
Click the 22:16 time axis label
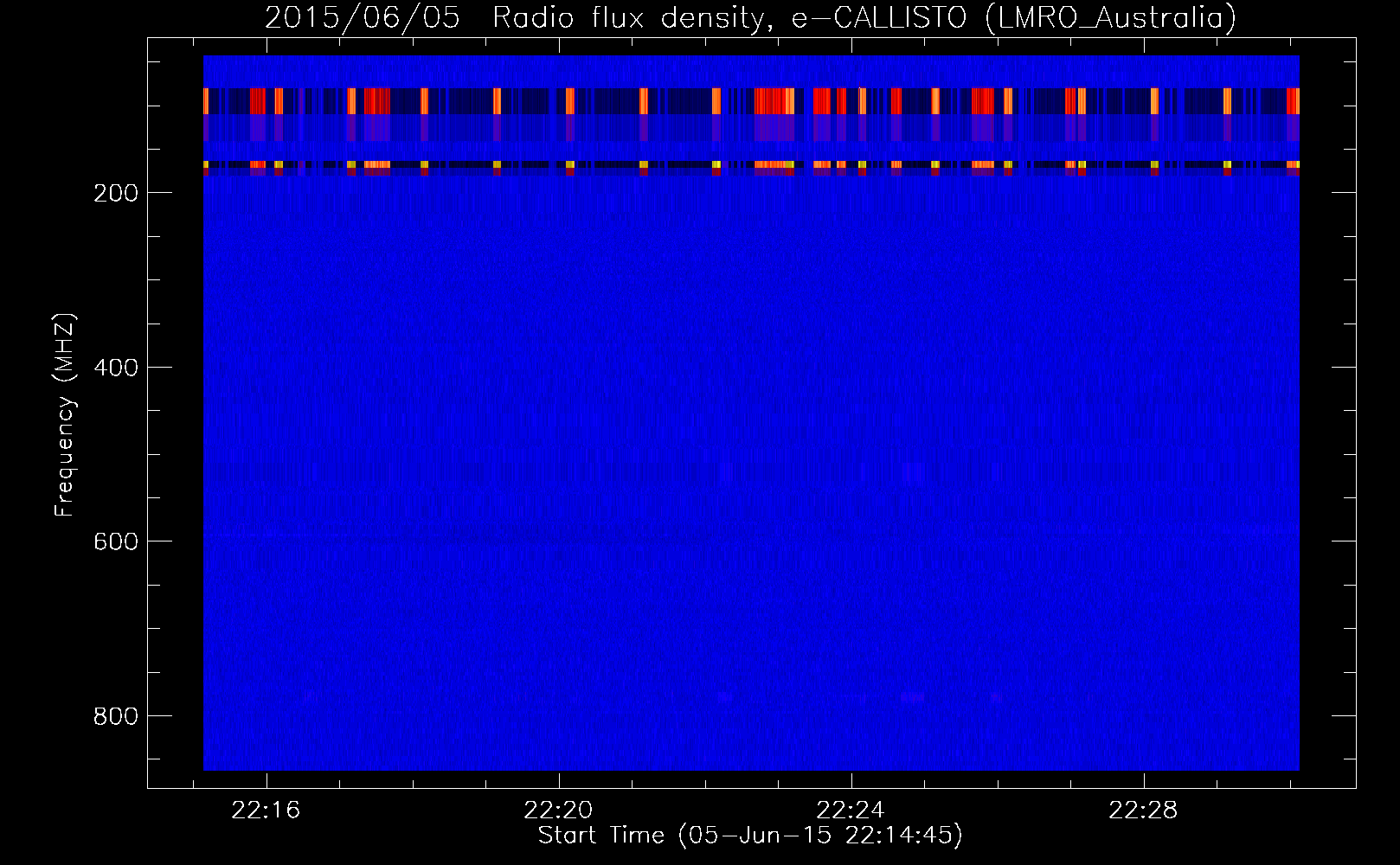coord(266,811)
